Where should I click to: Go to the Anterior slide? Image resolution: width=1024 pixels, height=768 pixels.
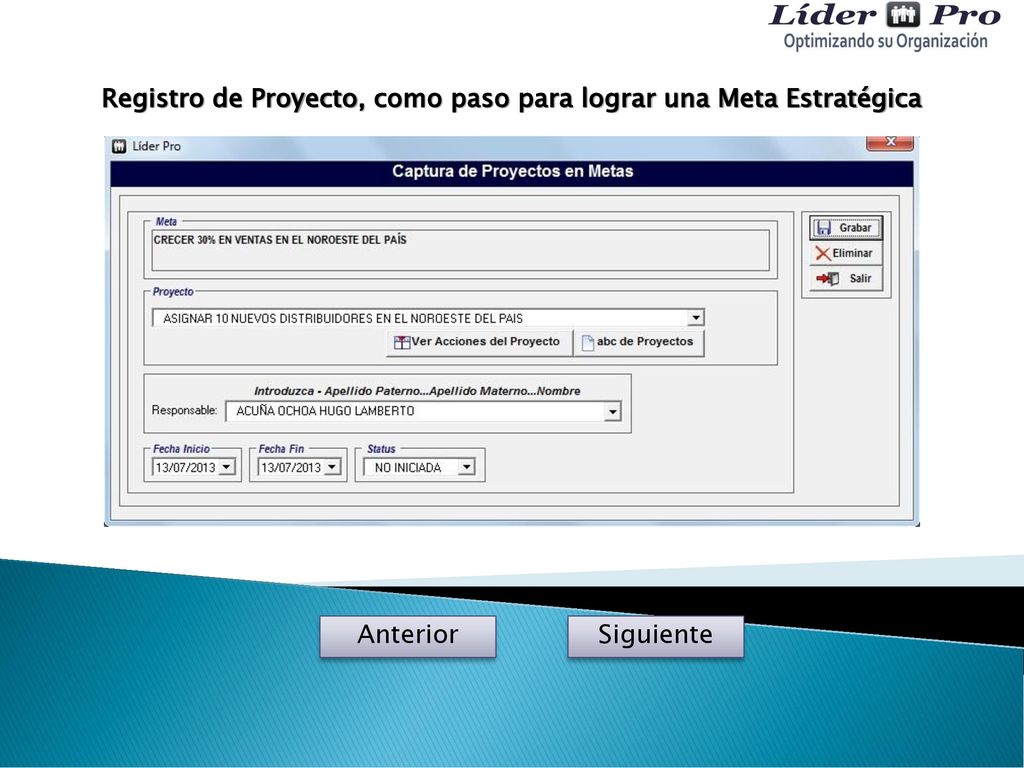408,635
